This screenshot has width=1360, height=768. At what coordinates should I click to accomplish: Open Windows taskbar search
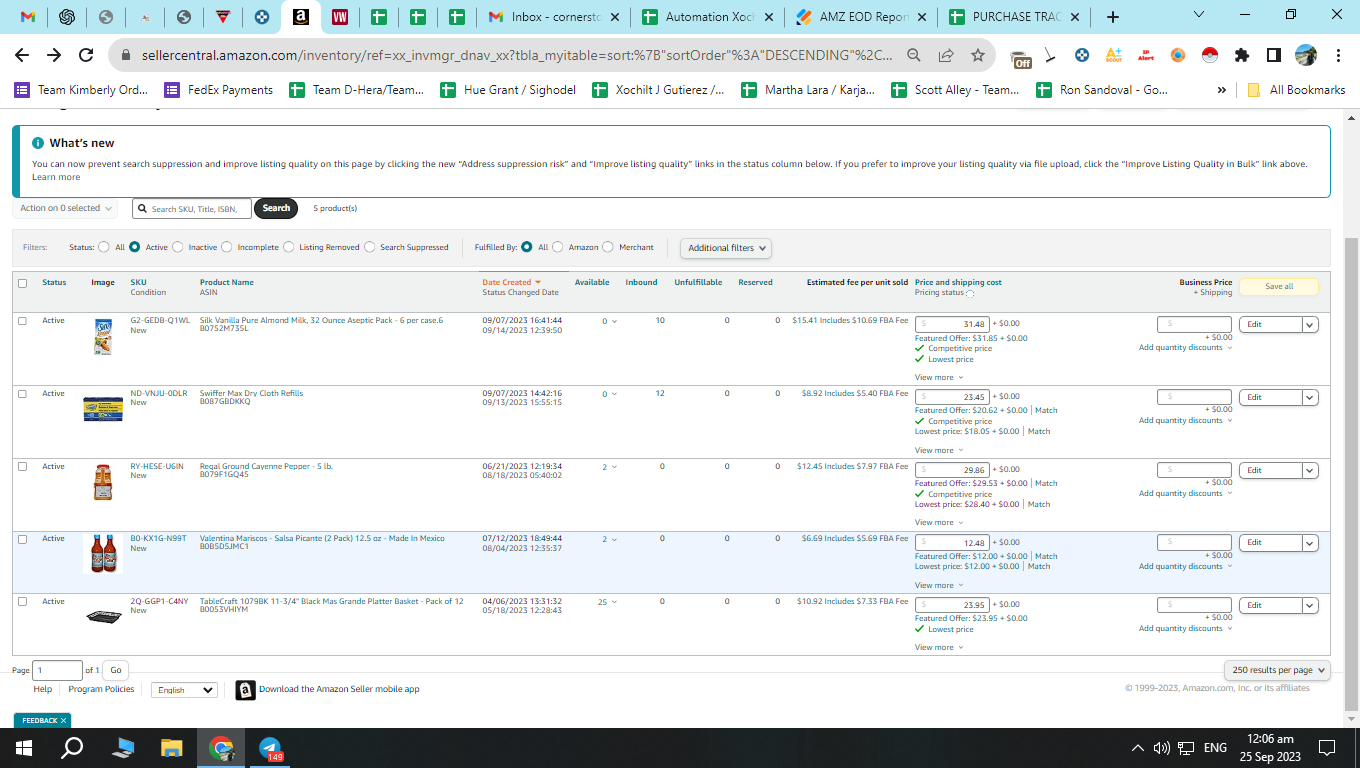pos(73,748)
